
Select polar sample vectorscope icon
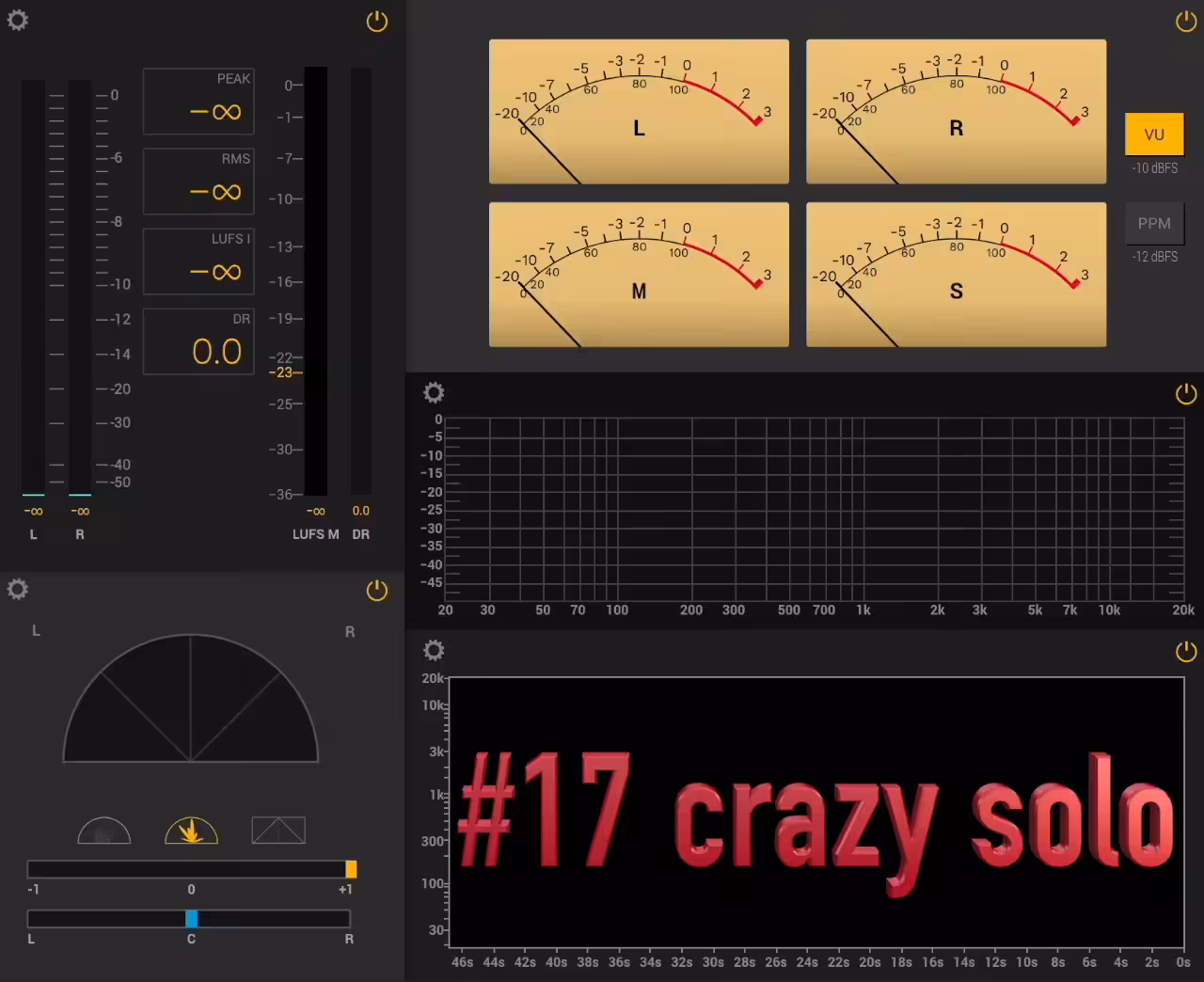click(191, 831)
